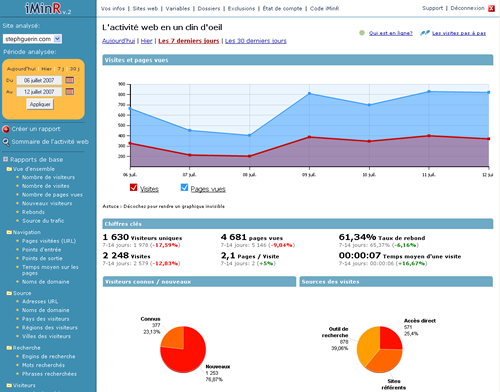The width and height of the screenshot is (500, 392).
Task: Uncheck the Visites graph checkbox
Action: 133,188
